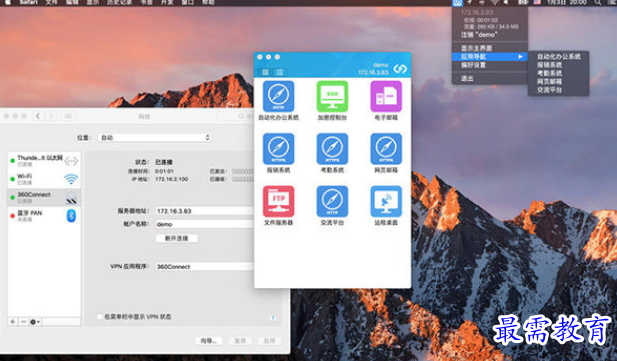Screen dimensions: 617x361
Task: Open Notification Center at the menu bar's end
Action: click(612, 2)
